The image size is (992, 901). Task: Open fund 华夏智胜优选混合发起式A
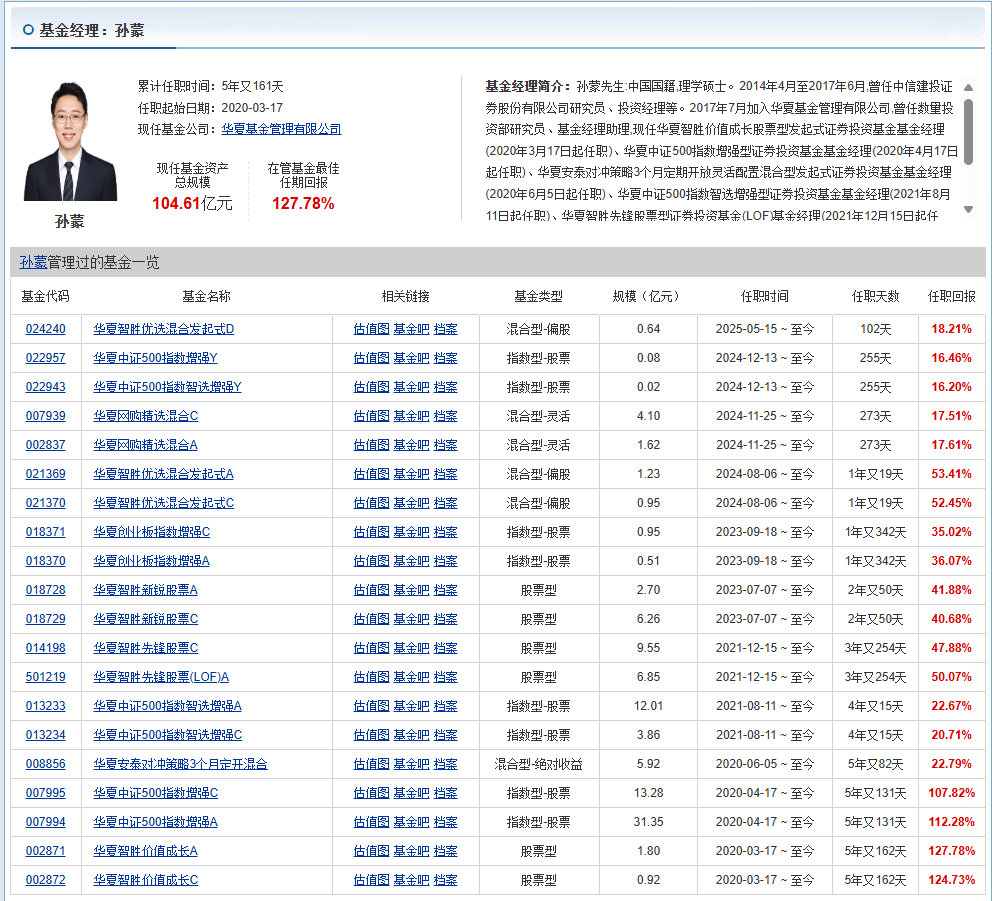click(164, 474)
